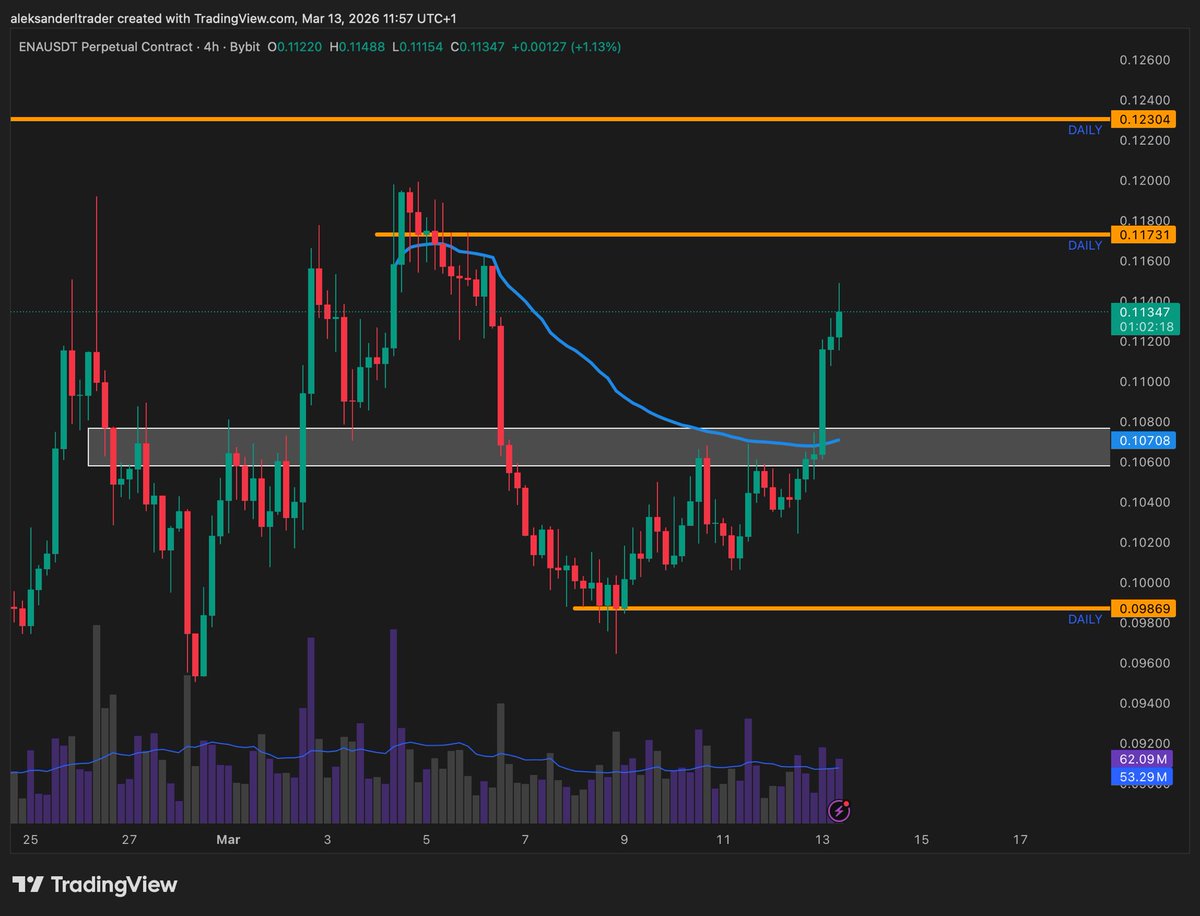The image size is (1200, 916).
Task: Click the Mar label on the time axis
Action: 227,839
